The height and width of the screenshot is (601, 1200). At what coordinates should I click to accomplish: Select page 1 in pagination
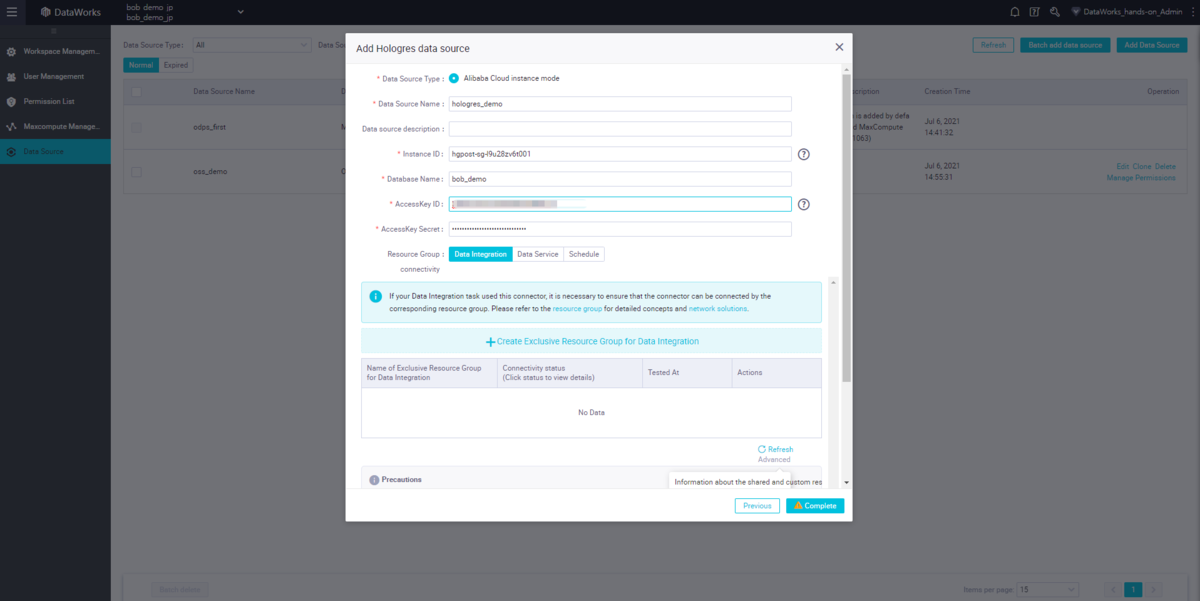pos(1133,590)
